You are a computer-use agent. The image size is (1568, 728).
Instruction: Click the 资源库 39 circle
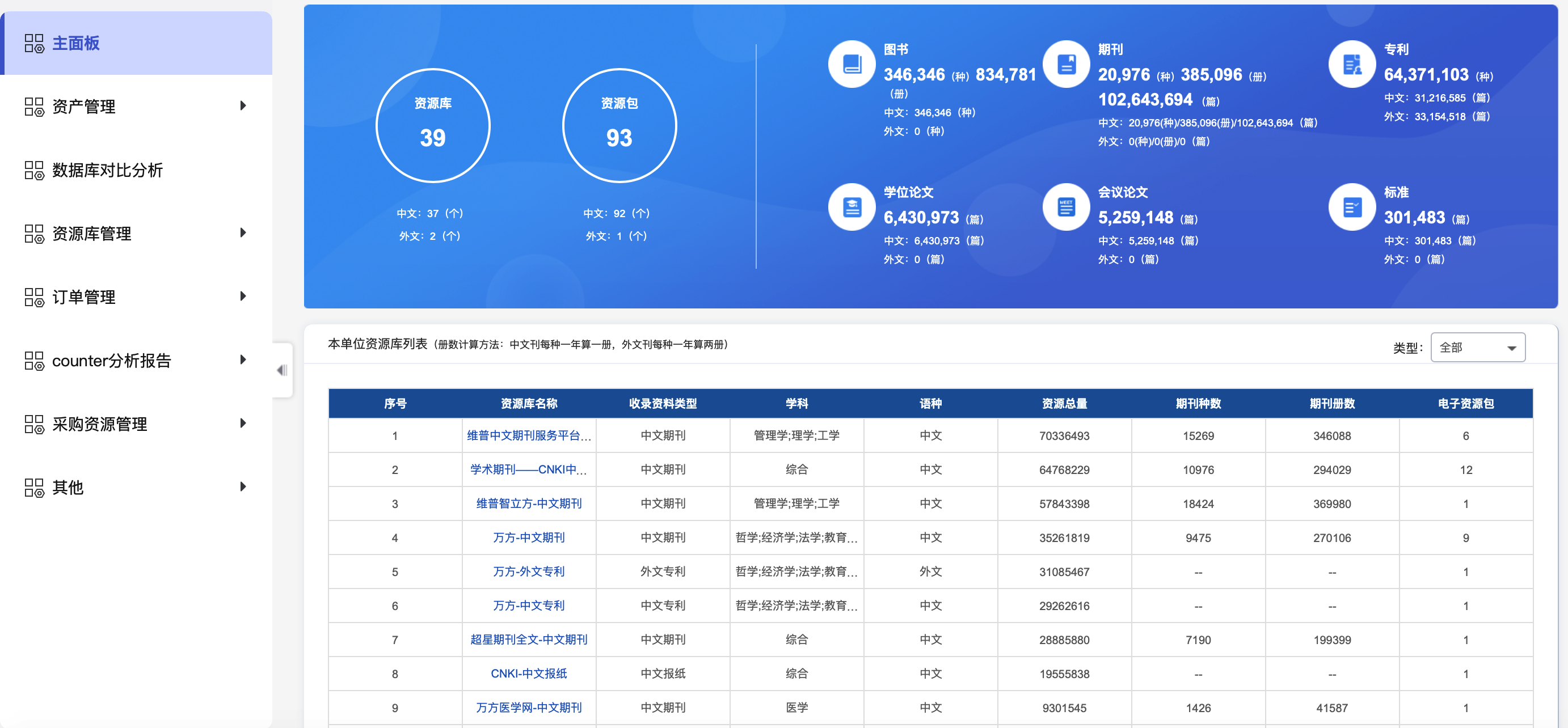click(433, 125)
